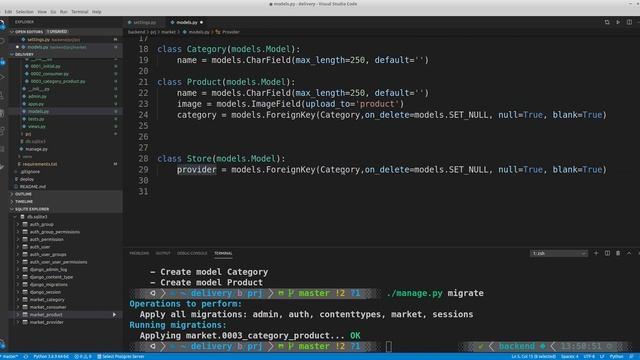
Task: Open 0003_category_product.py migration file
Action: [x=58, y=82]
